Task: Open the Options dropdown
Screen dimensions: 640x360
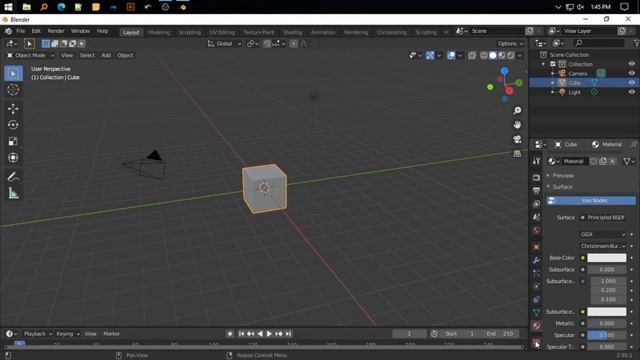Action: (x=510, y=44)
